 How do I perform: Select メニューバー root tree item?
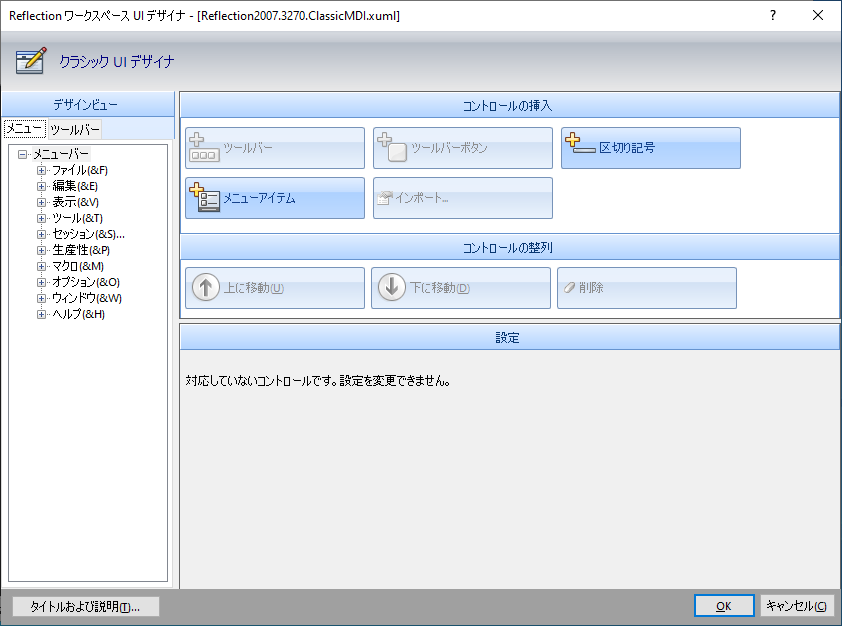pos(61,155)
